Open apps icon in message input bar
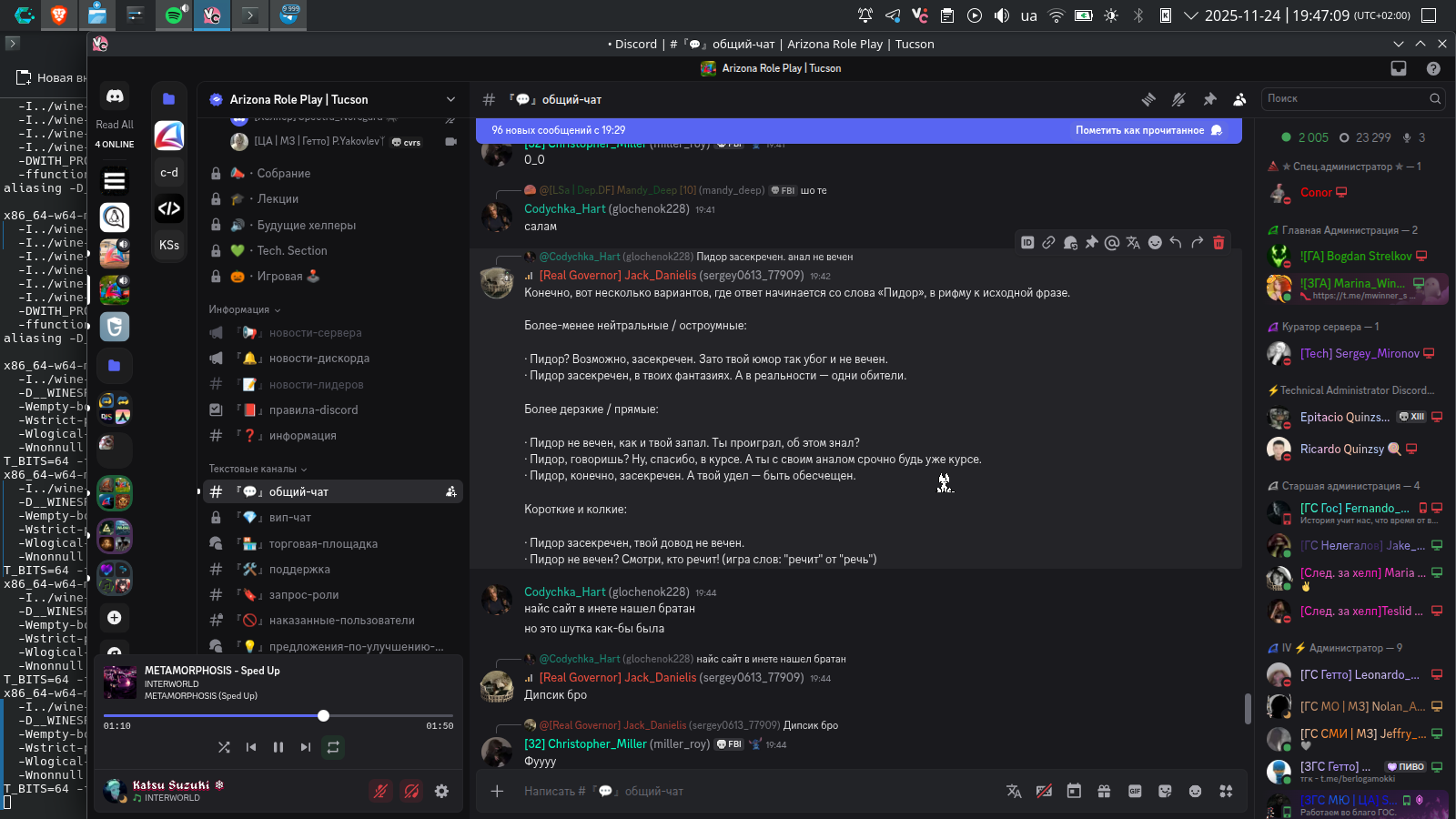 pos(1226,791)
